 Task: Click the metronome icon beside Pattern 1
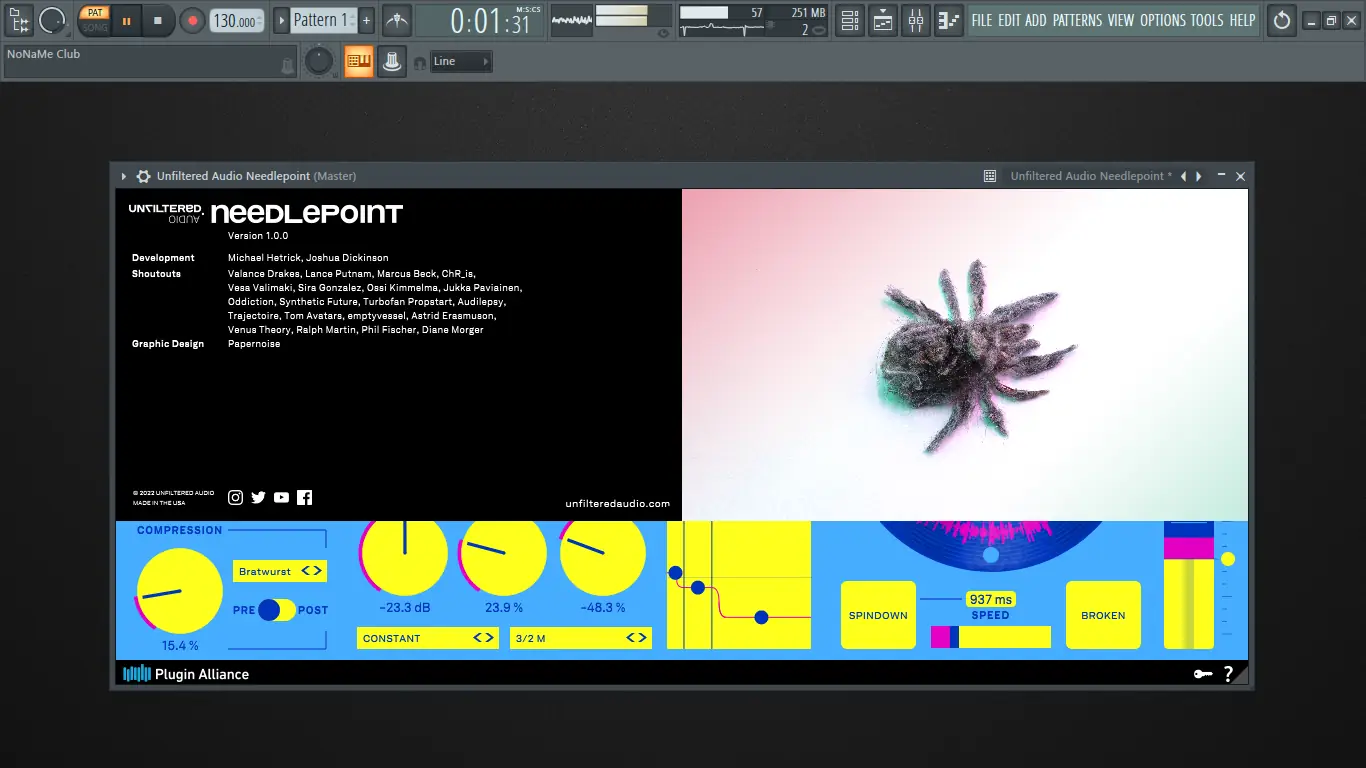tap(397, 20)
